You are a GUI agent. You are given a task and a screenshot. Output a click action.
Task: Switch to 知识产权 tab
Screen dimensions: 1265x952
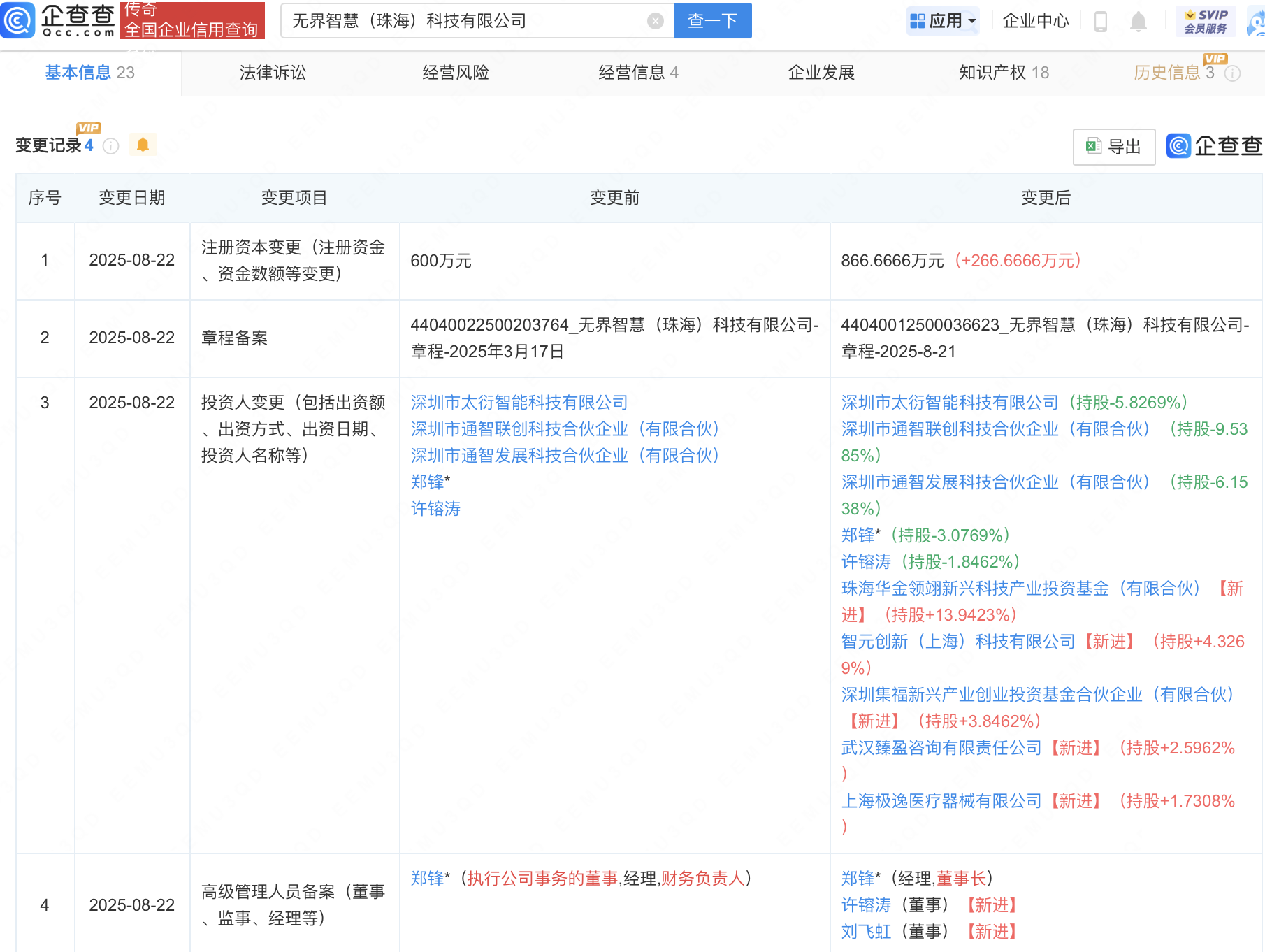[x=1004, y=73]
